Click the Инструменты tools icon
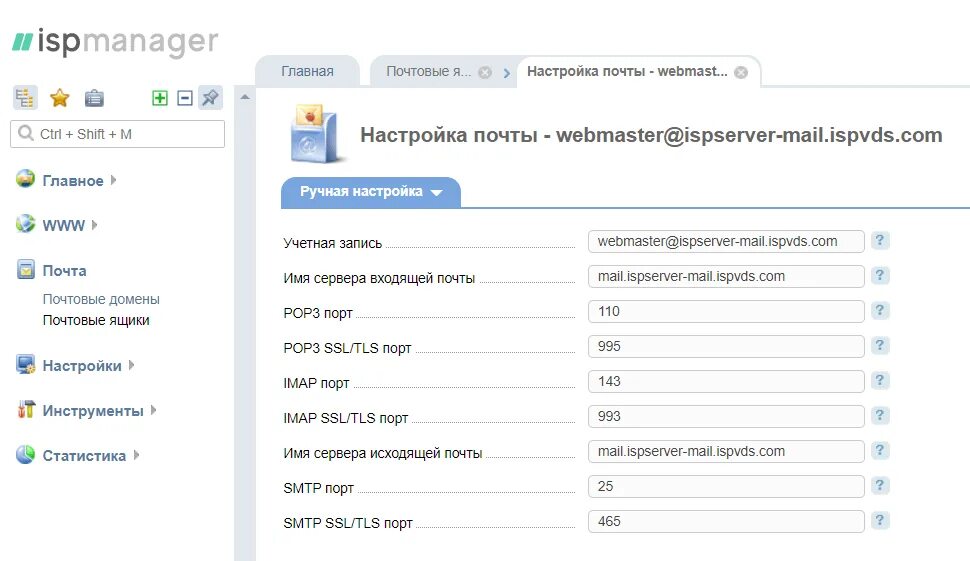Image resolution: width=970 pixels, height=561 pixels. click(25, 409)
